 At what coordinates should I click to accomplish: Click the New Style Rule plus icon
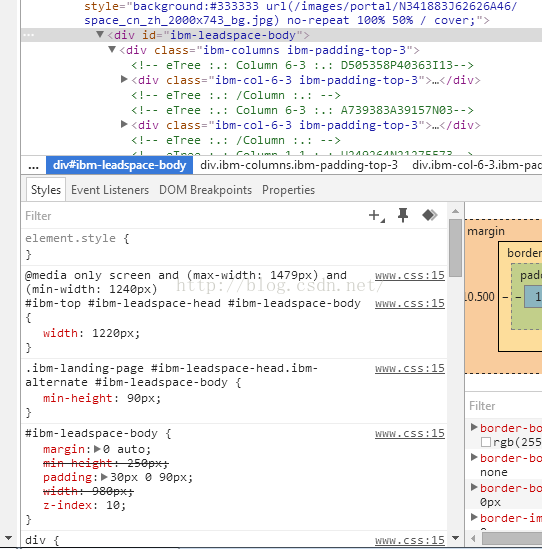[x=376, y=216]
